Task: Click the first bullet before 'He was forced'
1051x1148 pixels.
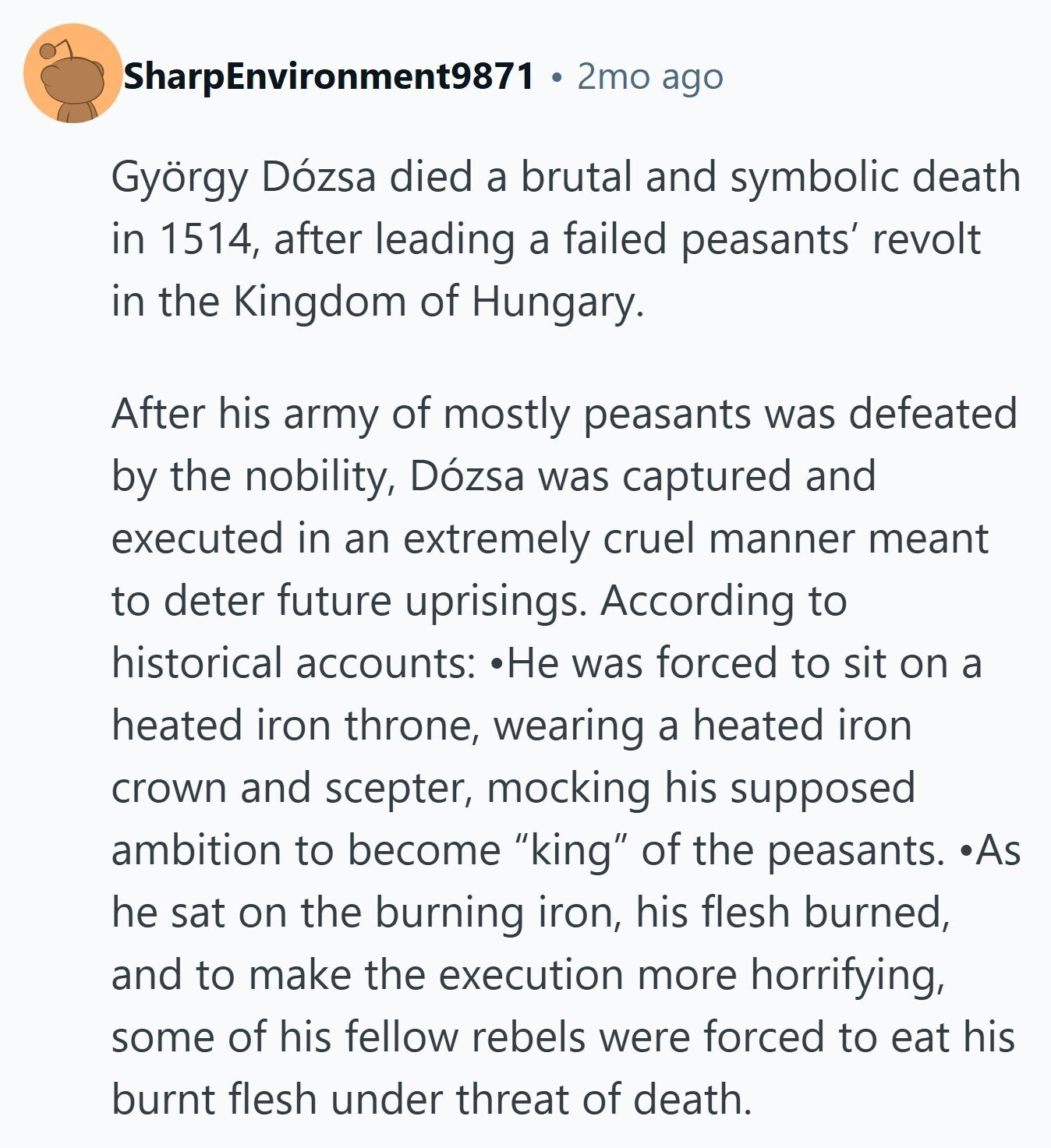Action: (497, 664)
